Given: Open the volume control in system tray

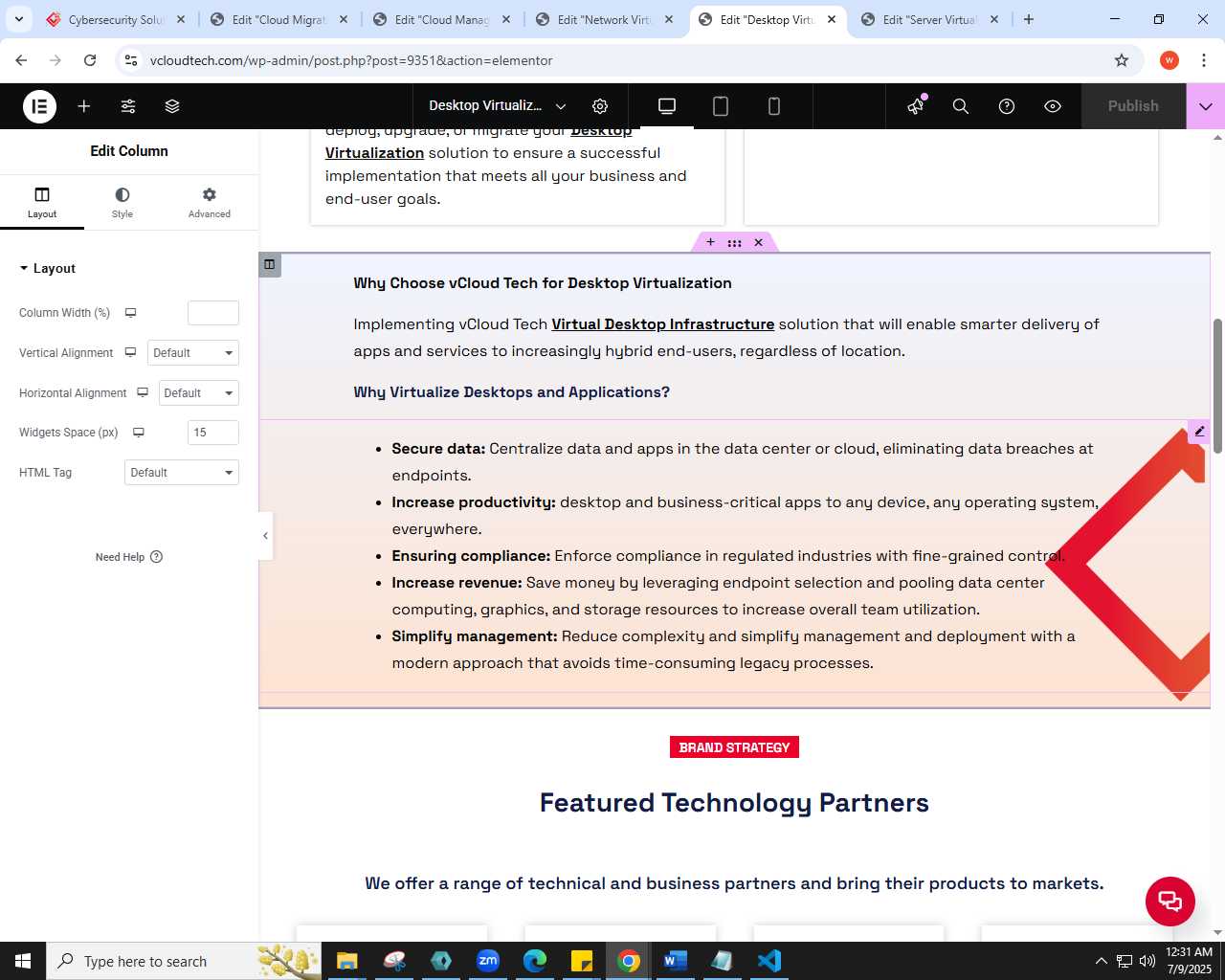Looking at the screenshot, I should [1147, 961].
